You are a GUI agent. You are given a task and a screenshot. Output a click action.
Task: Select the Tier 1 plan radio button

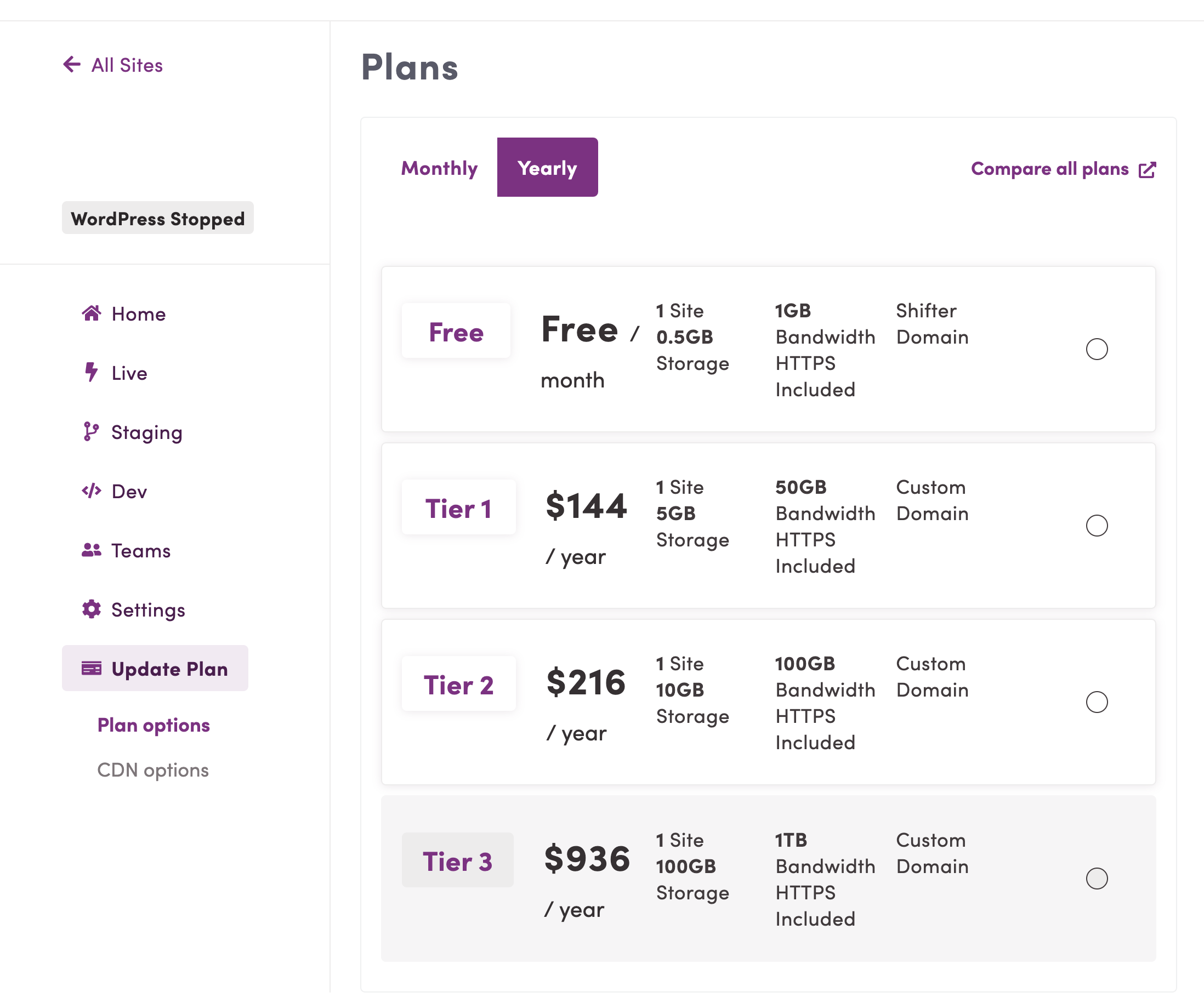(x=1097, y=526)
